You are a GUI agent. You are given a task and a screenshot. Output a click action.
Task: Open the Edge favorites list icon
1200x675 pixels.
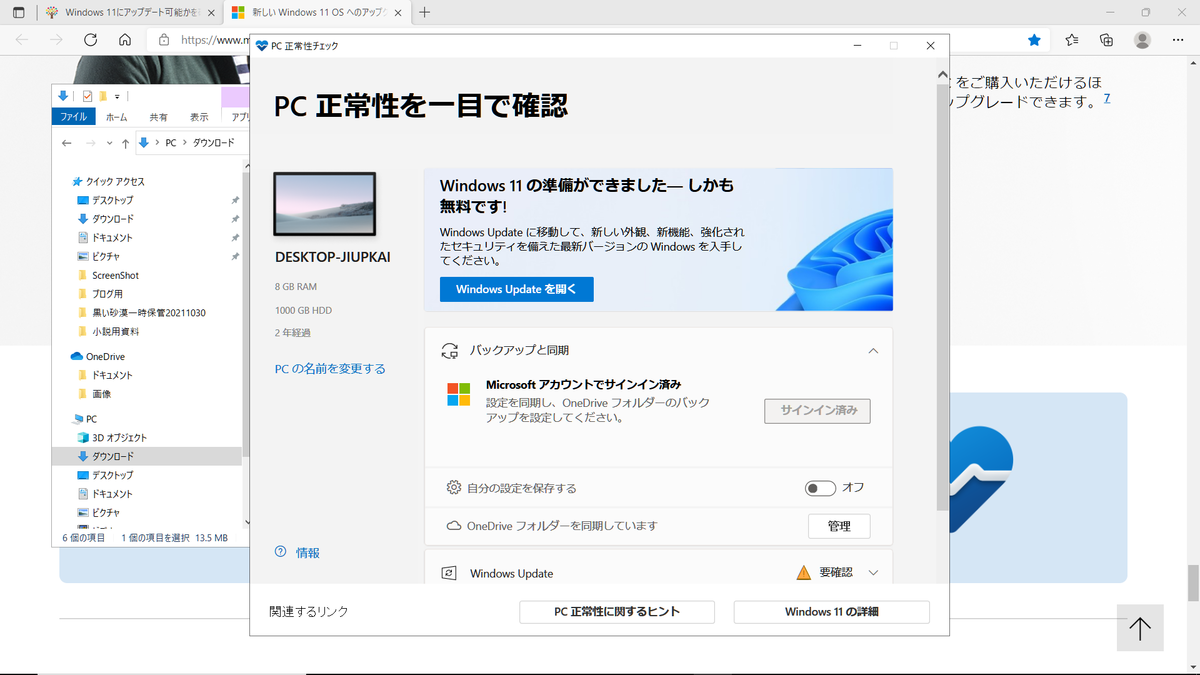click(x=1072, y=40)
